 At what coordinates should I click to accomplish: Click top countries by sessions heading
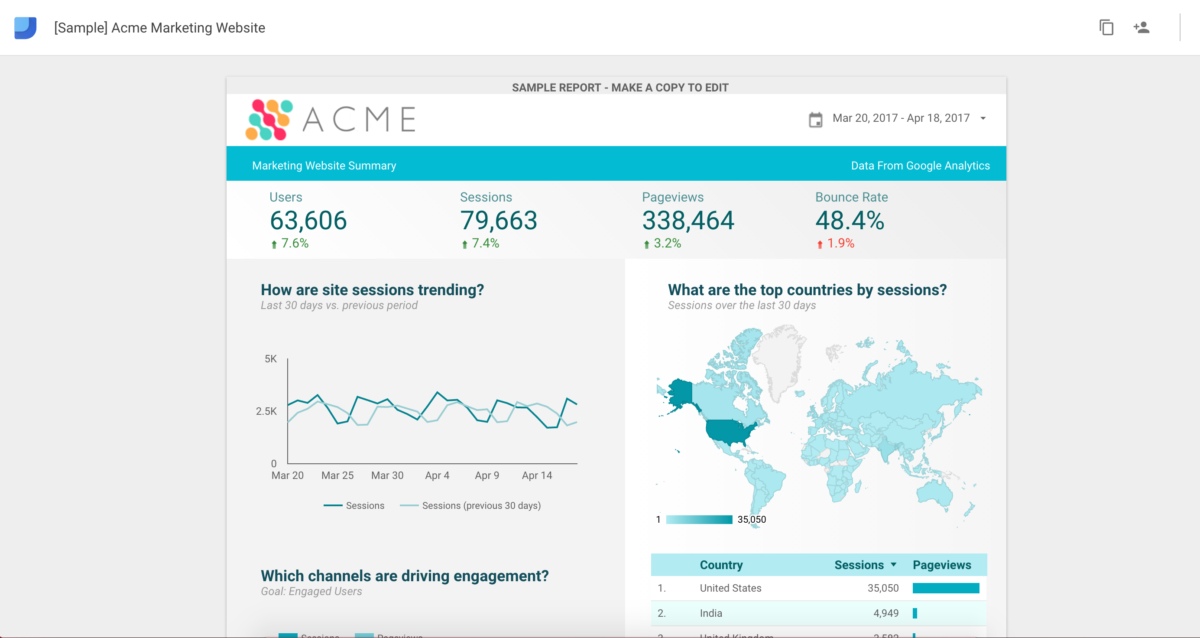coord(807,290)
